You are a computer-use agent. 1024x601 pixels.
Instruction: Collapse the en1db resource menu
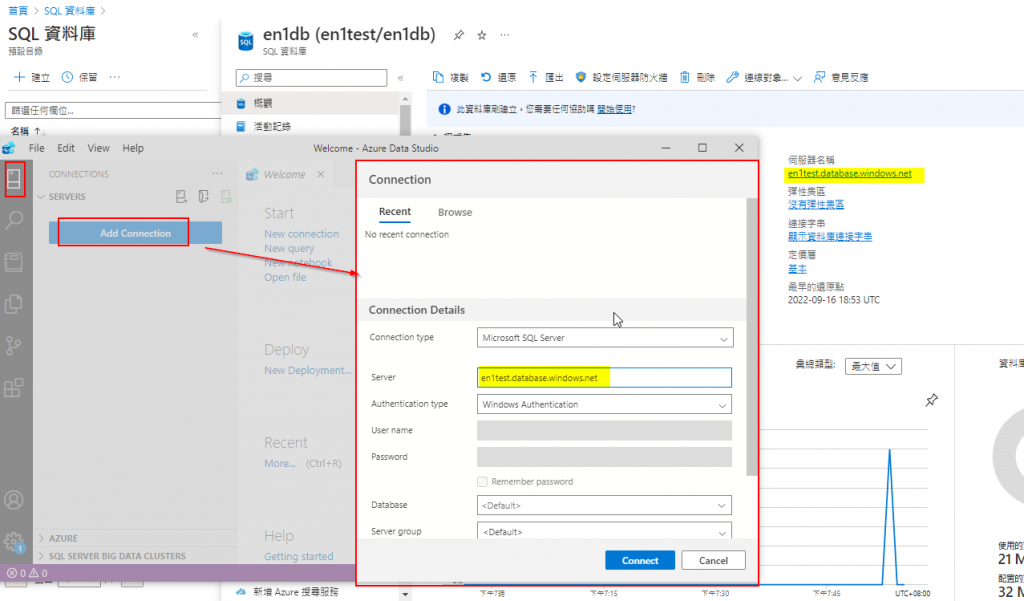[400, 78]
